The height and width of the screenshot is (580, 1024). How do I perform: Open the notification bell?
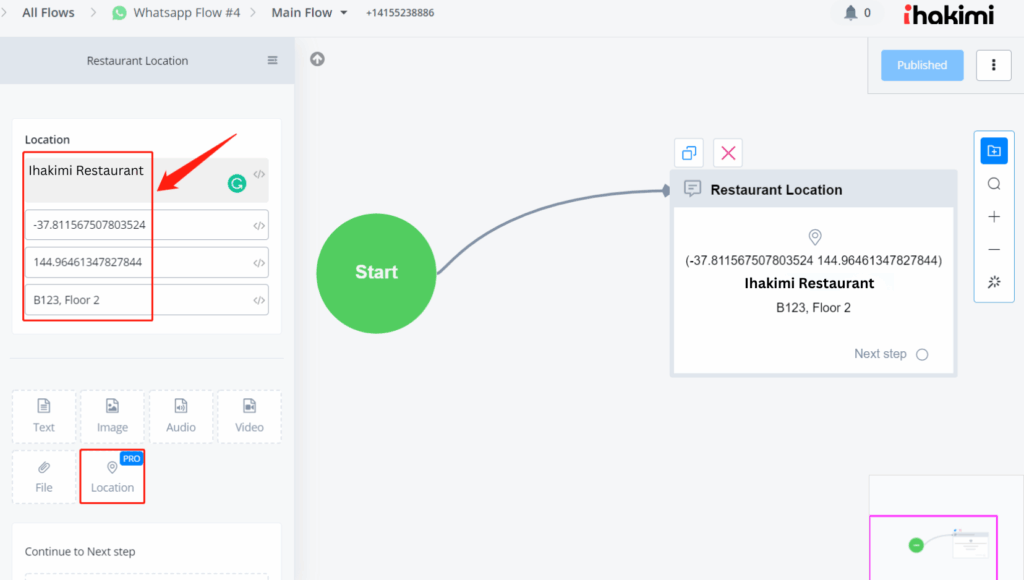pyautogui.click(x=851, y=13)
